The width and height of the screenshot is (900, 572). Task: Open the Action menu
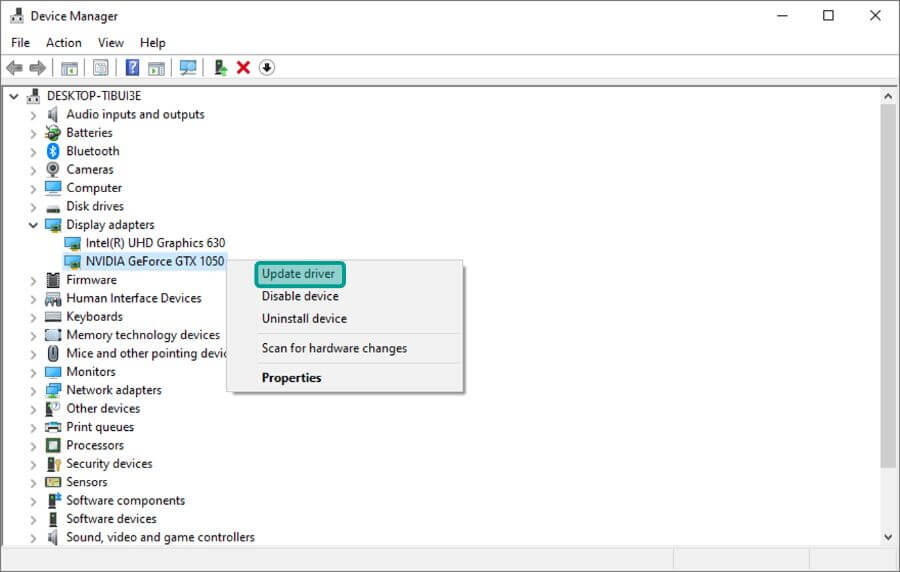[64, 43]
